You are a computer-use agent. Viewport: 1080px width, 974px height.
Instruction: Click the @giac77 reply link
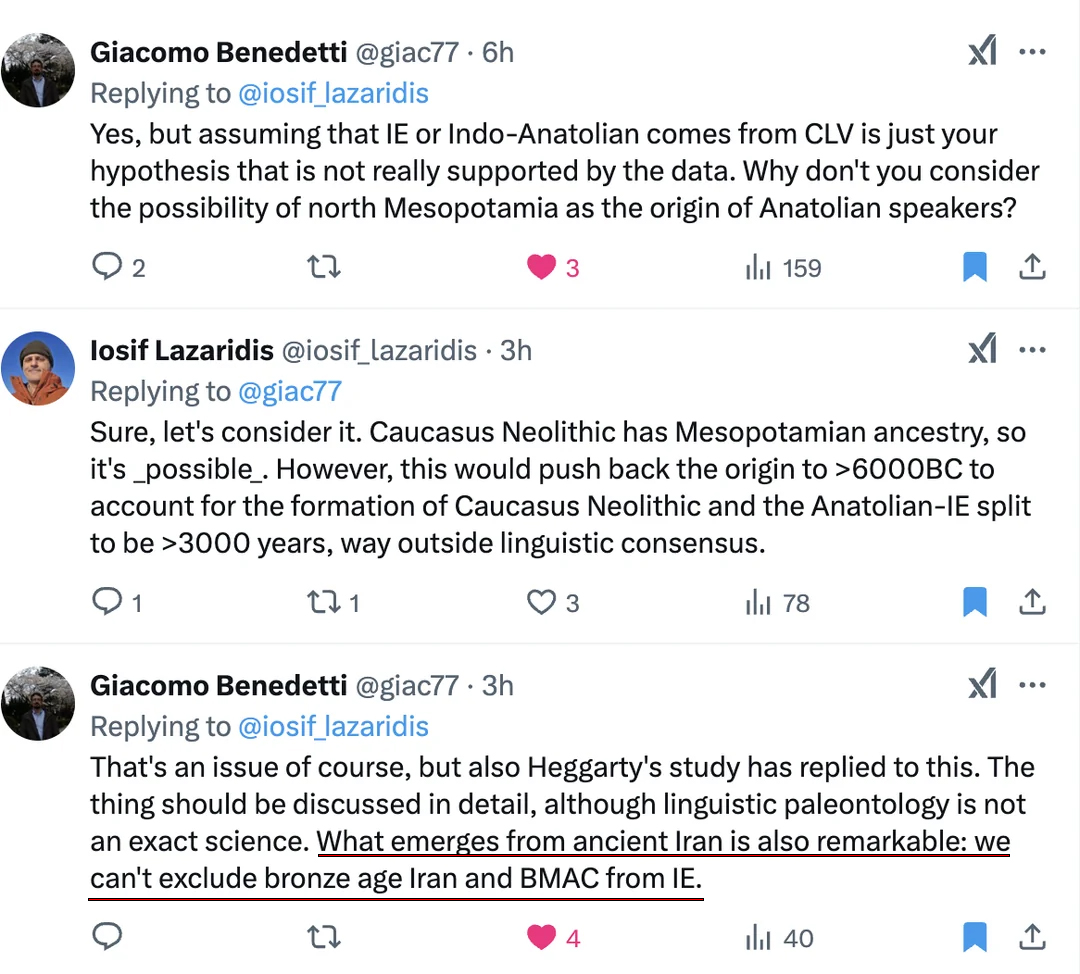pos(290,392)
